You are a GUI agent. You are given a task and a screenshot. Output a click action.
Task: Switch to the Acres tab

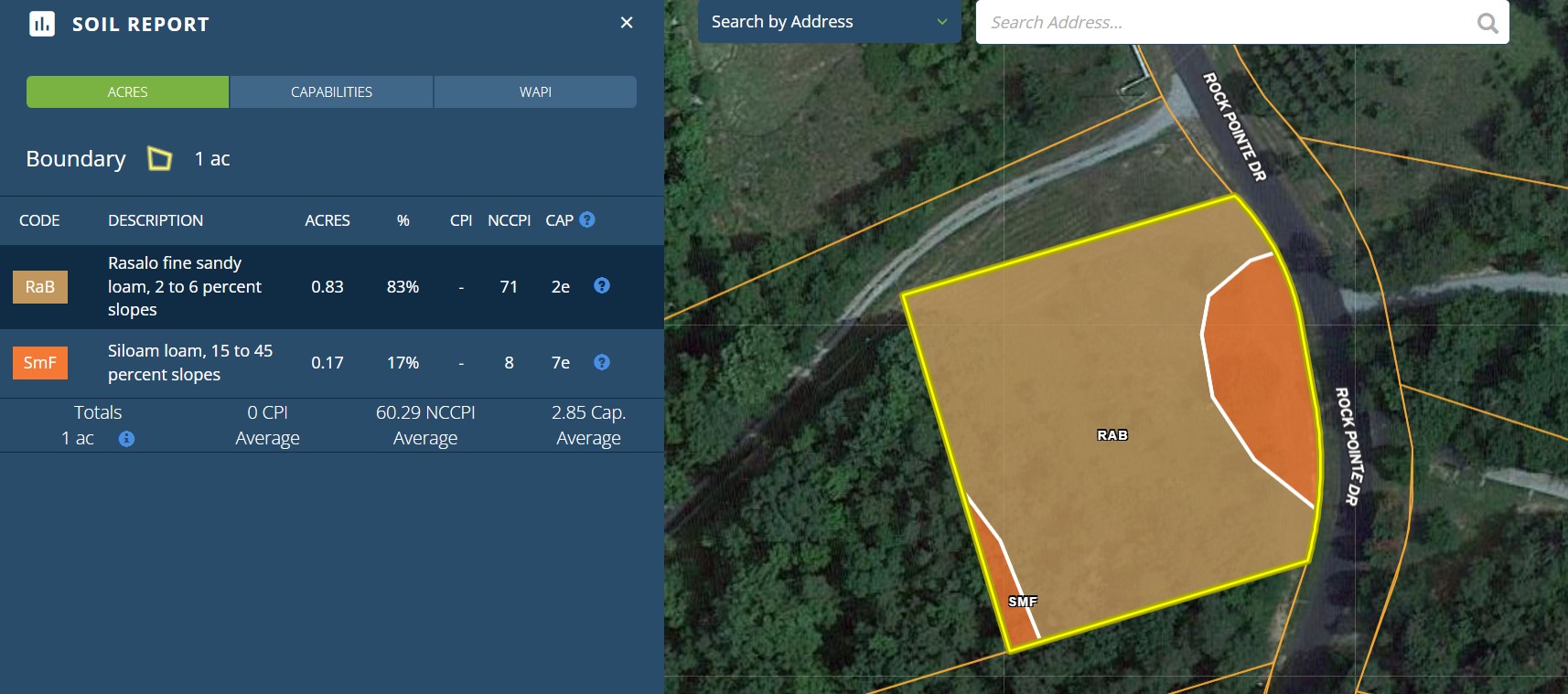point(127,92)
